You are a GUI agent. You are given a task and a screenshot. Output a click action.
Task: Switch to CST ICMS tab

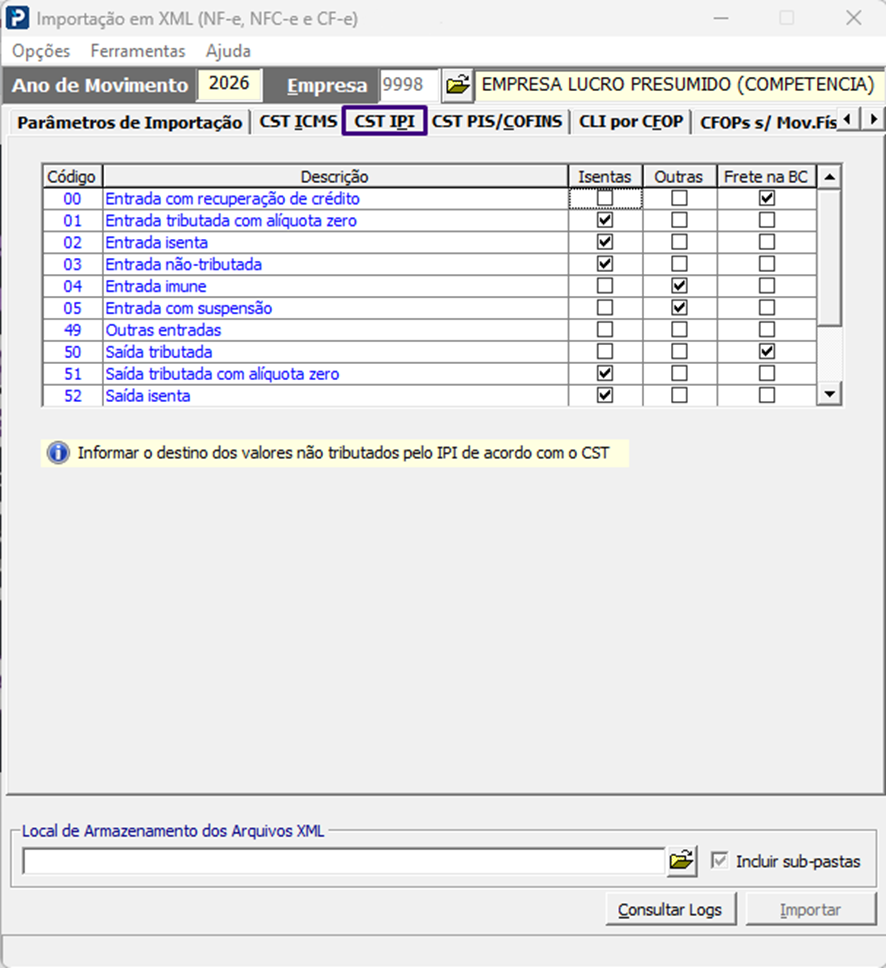click(x=298, y=121)
